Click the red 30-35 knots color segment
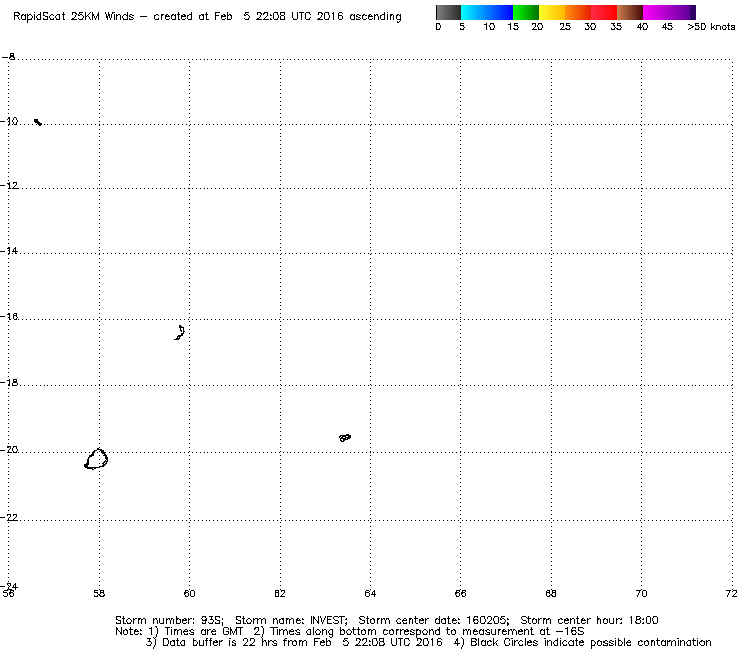Viewport: 740px width, 650px height. click(604, 12)
